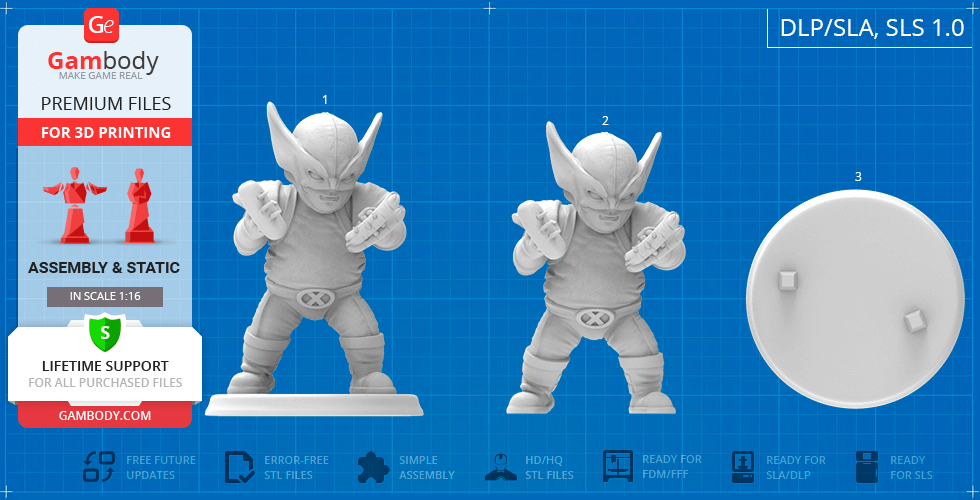Image resolution: width=980 pixels, height=500 pixels.
Task: Click the 'LIFETIME SUPPORT' heading
Action: click(x=105, y=366)
